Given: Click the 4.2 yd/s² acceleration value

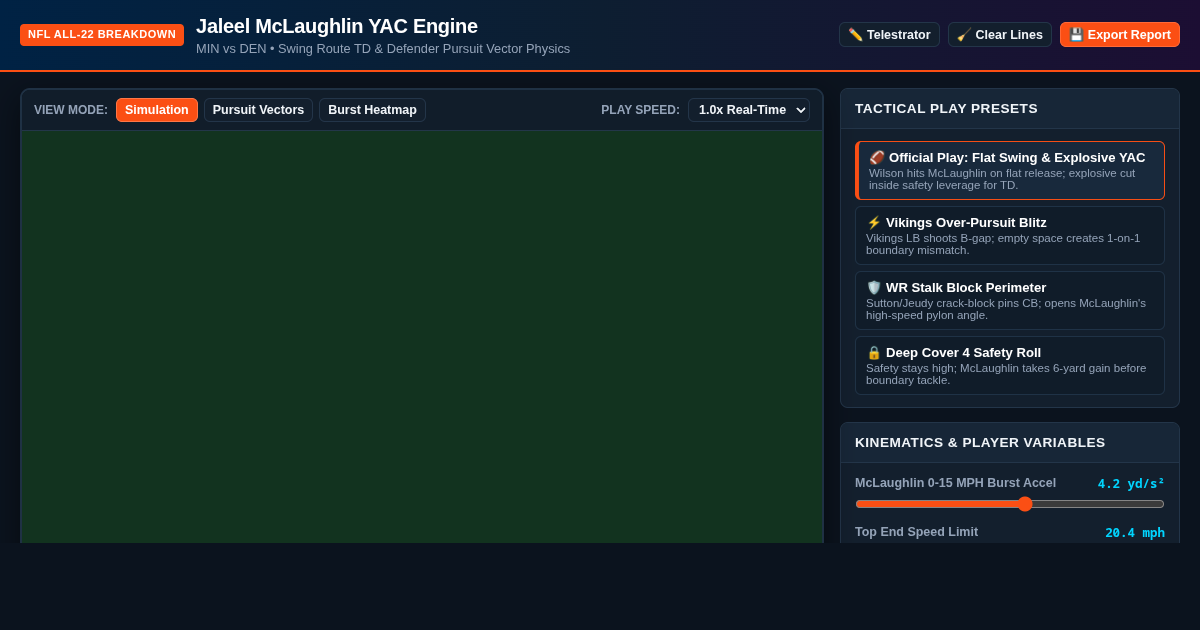Looking at the screenshot, I should (x=1131, y=484).
